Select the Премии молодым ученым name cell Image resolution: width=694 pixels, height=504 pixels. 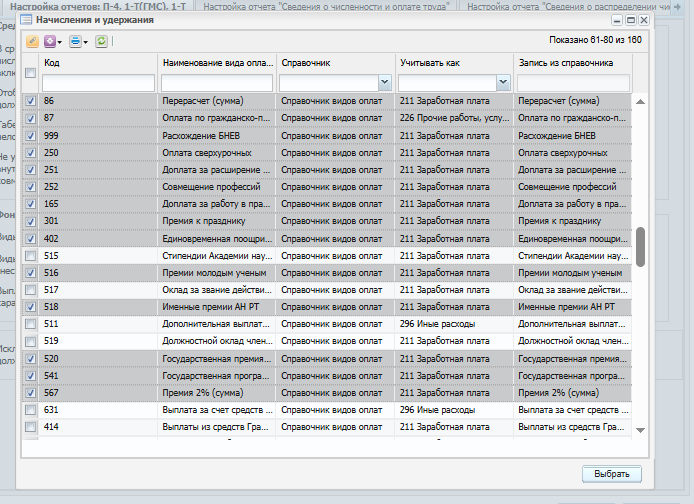[x=217, y=273]
